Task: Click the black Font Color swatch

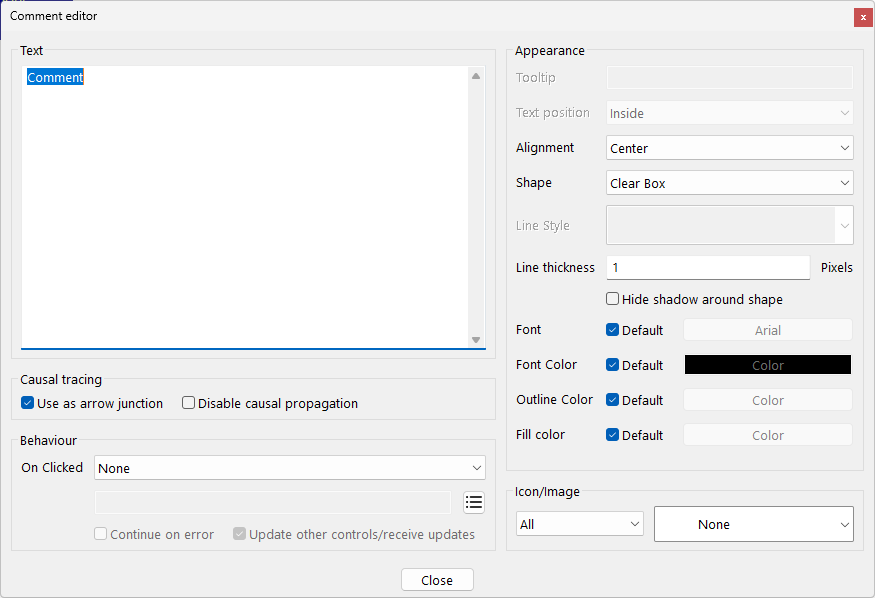Action: click(767, 365)
